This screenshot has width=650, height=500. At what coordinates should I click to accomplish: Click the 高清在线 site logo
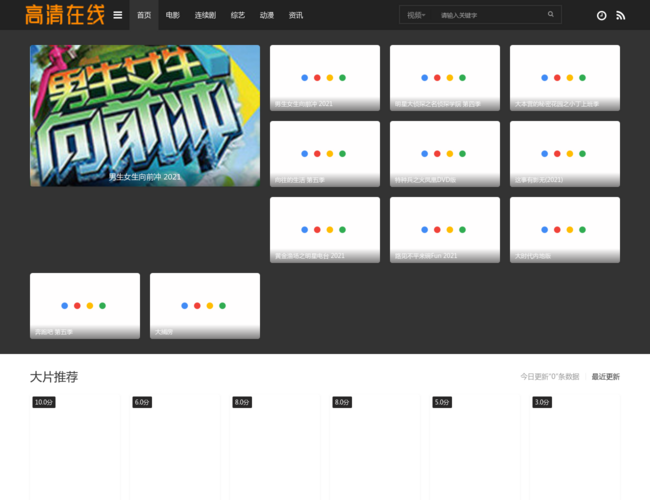[64, 15]
